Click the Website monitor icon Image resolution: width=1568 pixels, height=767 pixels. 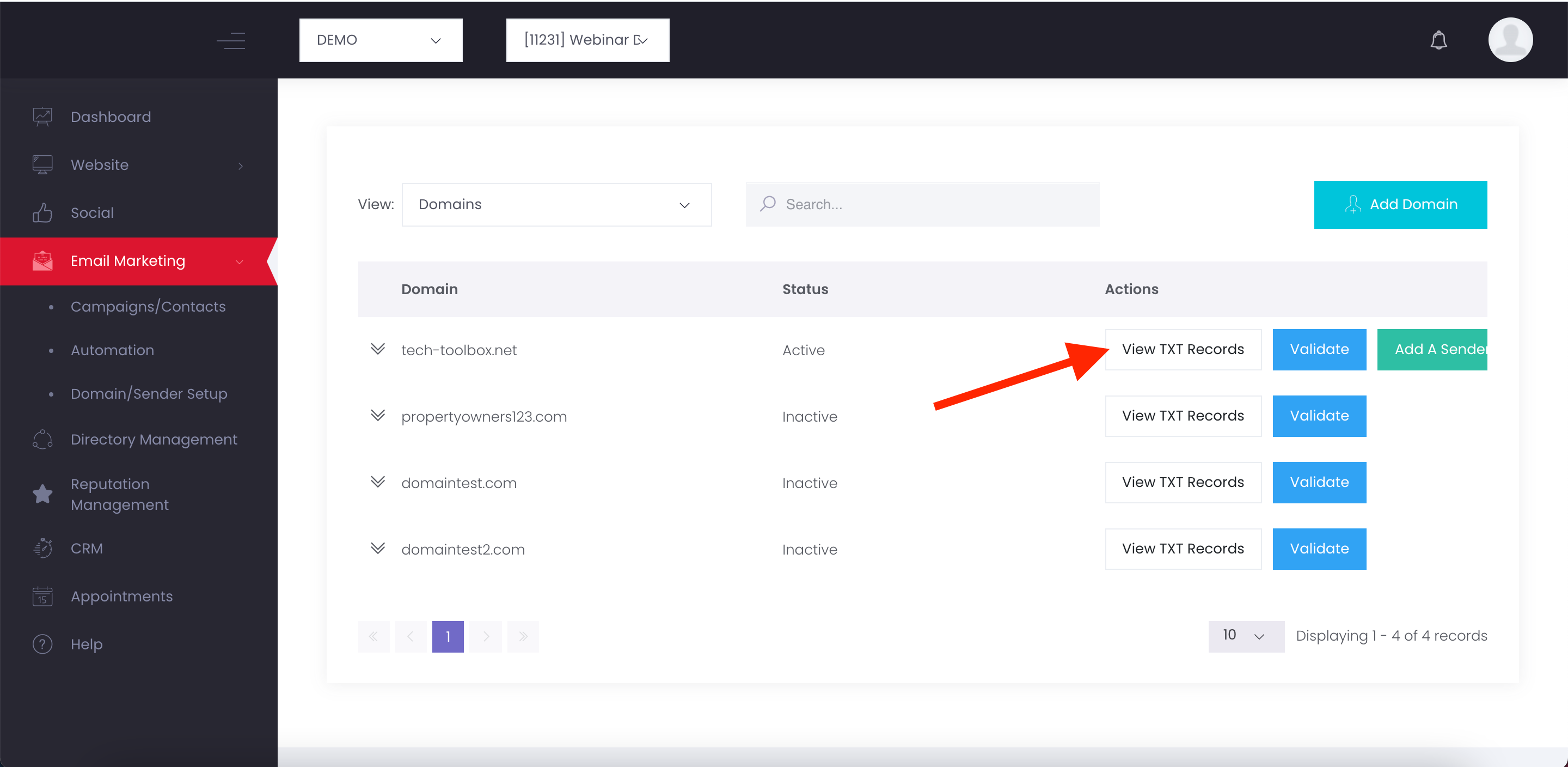42,165
